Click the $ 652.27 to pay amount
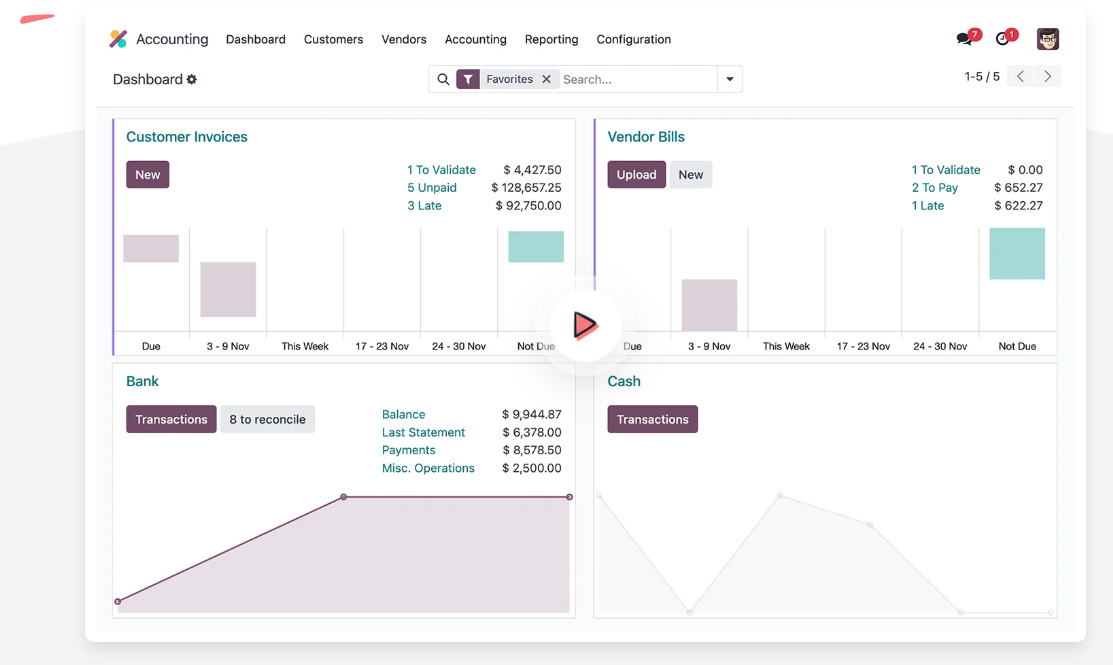Screen dimensions: 1113x665 pyautogui.click(x=1019, y=188)
